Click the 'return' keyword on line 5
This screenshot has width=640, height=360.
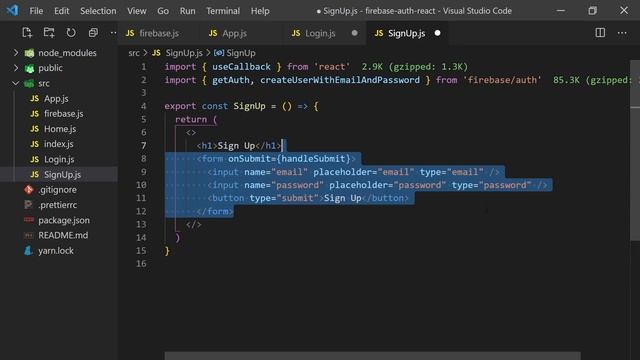coord(191,119)
